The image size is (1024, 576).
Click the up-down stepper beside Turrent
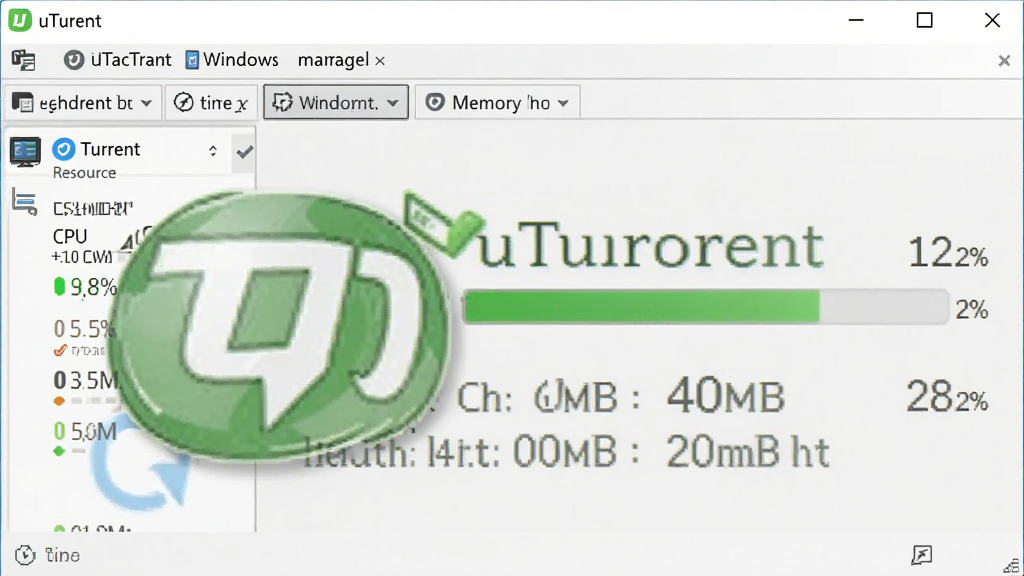click(213, 151)
